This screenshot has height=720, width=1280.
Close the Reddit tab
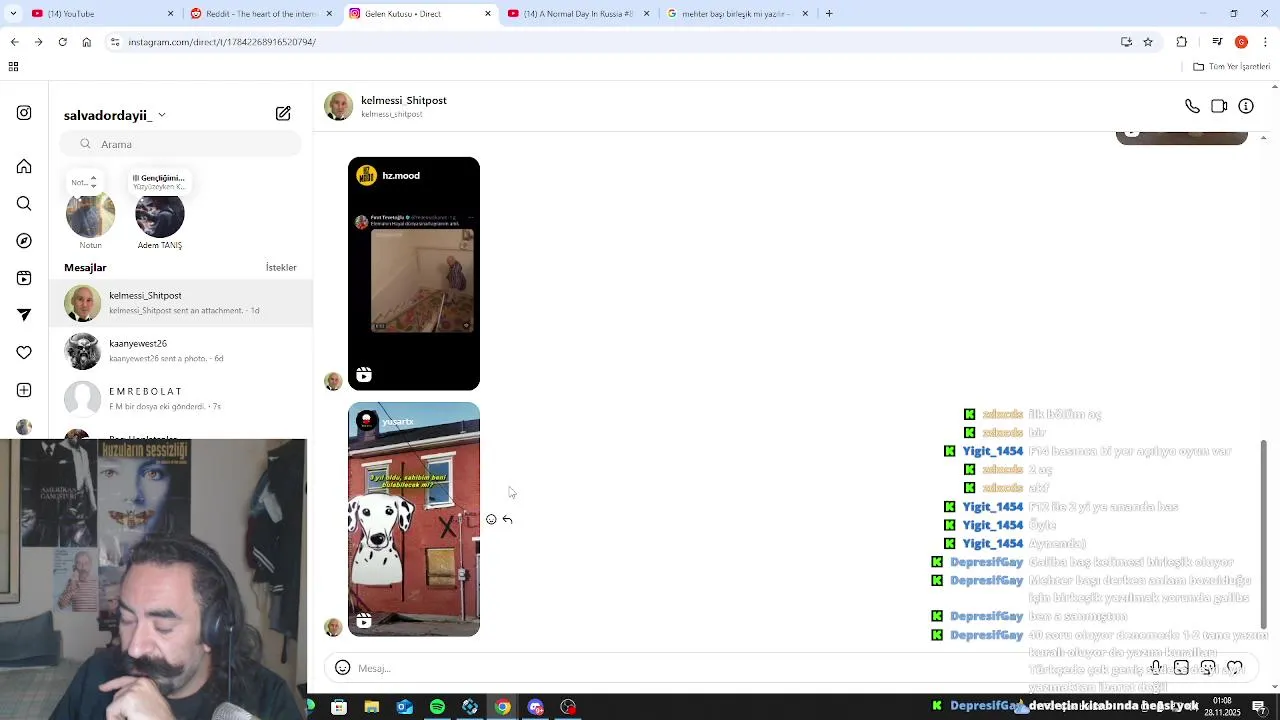click(x=329, y=14)
